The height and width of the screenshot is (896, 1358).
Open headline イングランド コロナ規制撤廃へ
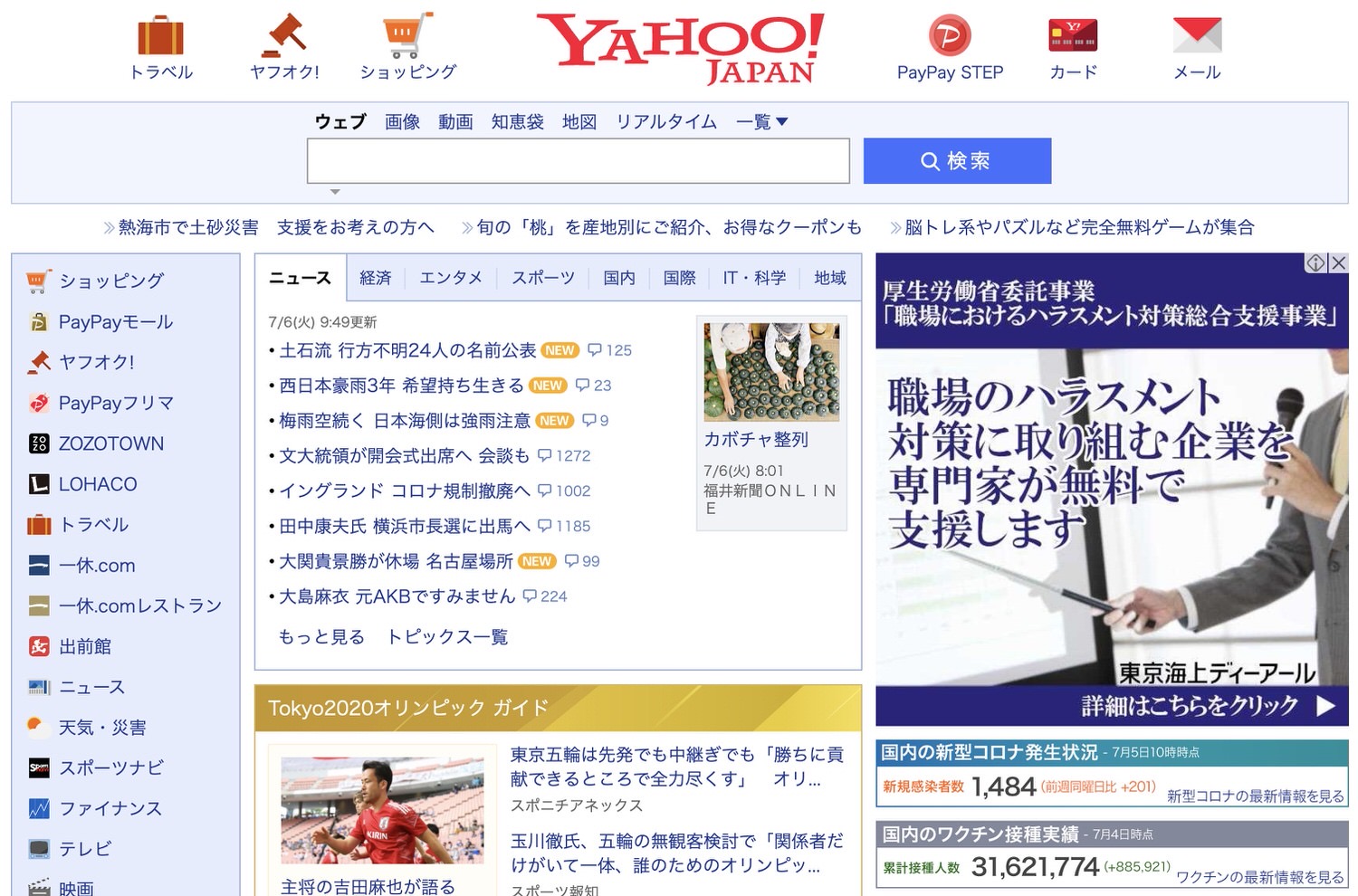(405, 491)
